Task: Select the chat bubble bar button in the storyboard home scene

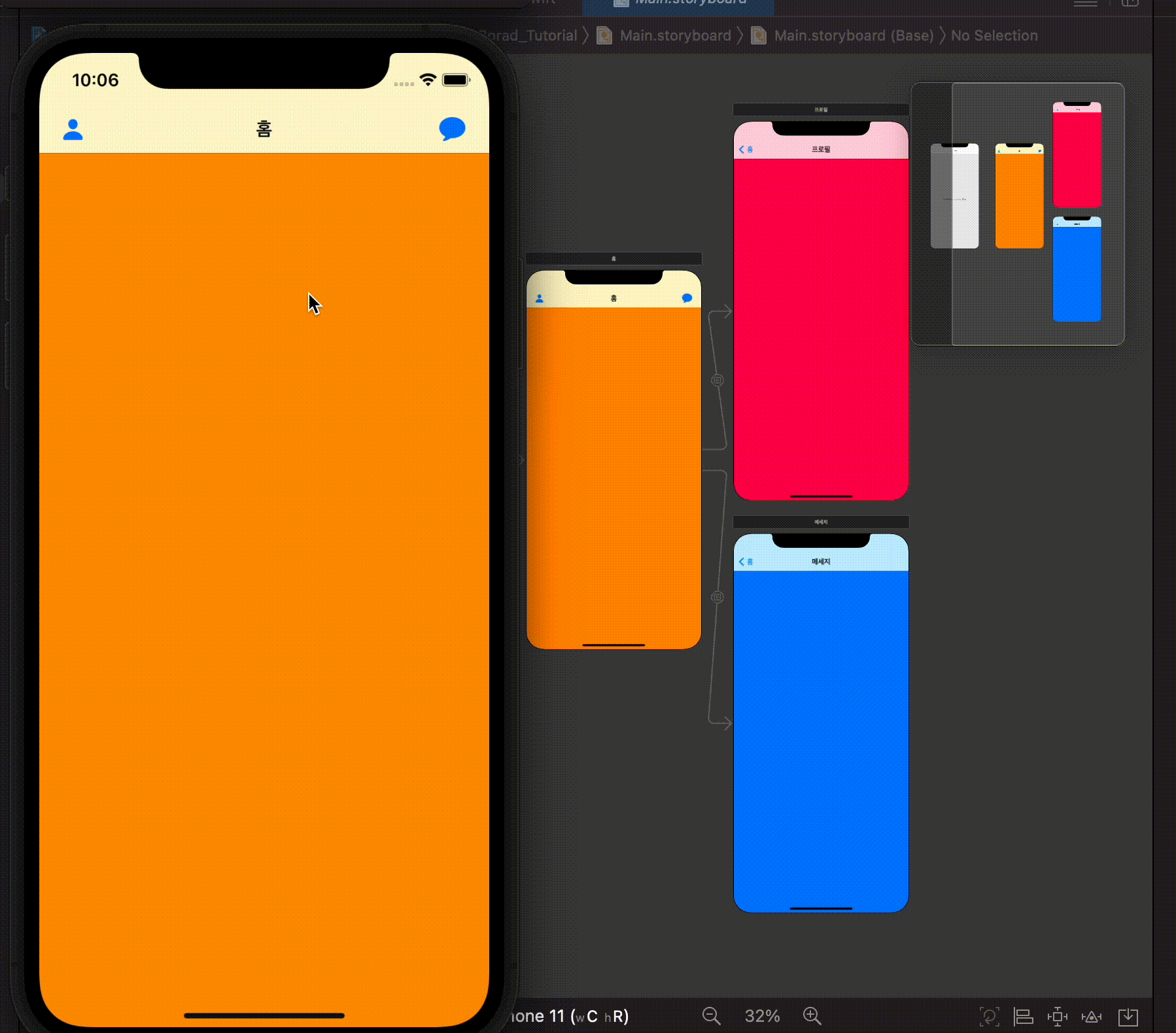Action: (687, 298)
